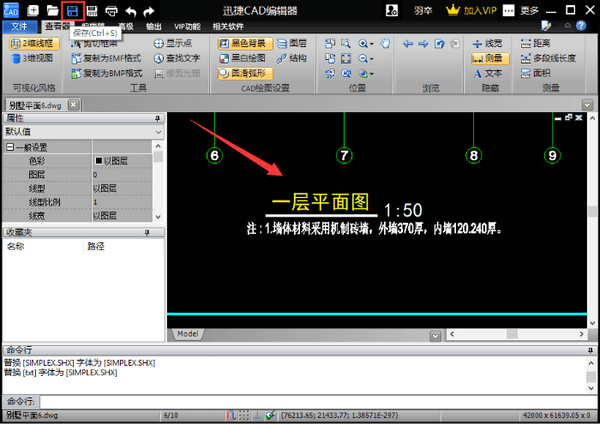Click the next view right arrow
Screen dimensions: 600x424
[423, 44]
